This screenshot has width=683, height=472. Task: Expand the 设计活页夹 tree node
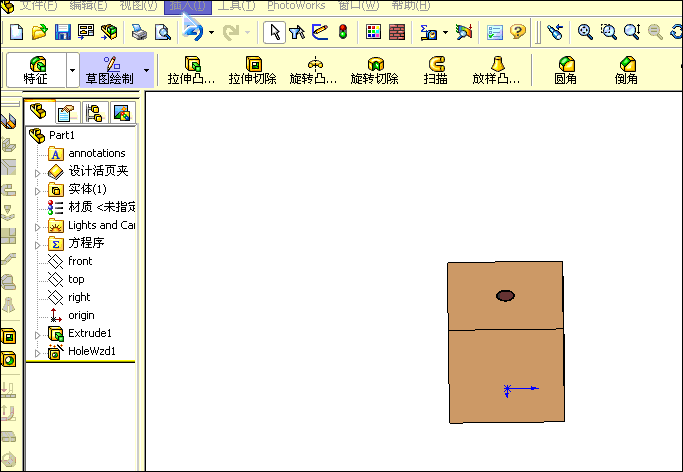(37, 173)
